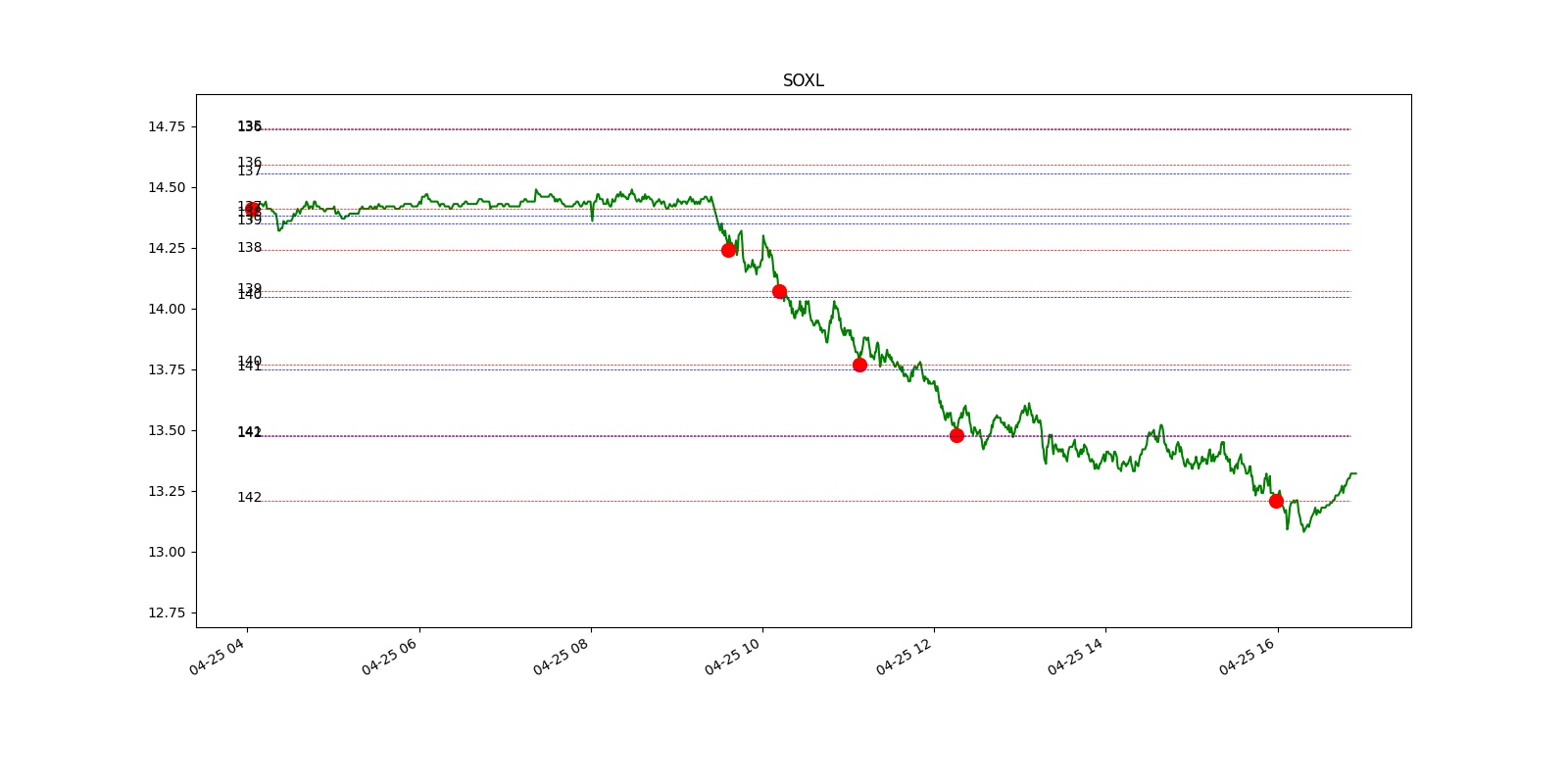Click the 13.25 y-axis tick label

pos(166,491)
